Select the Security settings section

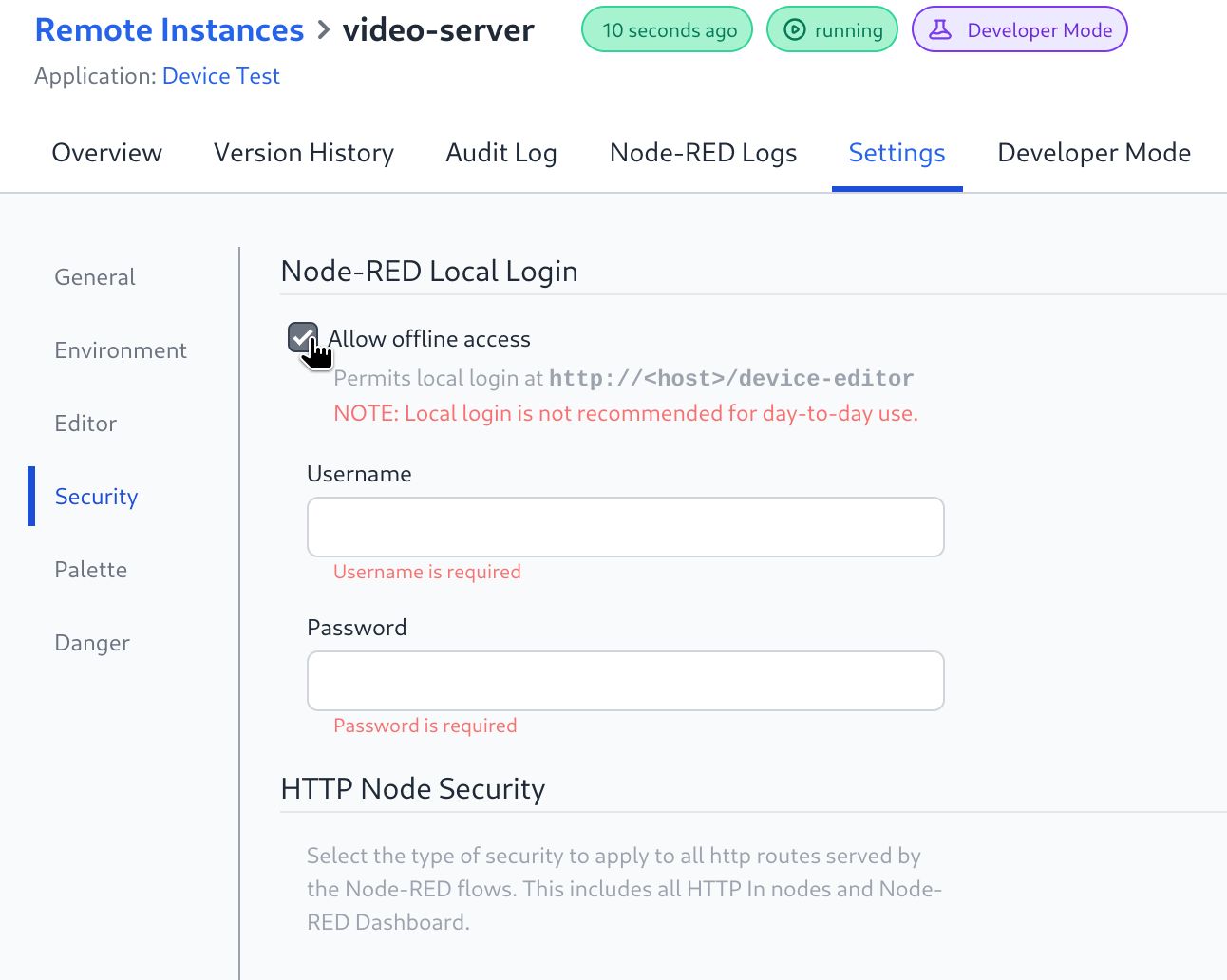click(x=95, y=496)
